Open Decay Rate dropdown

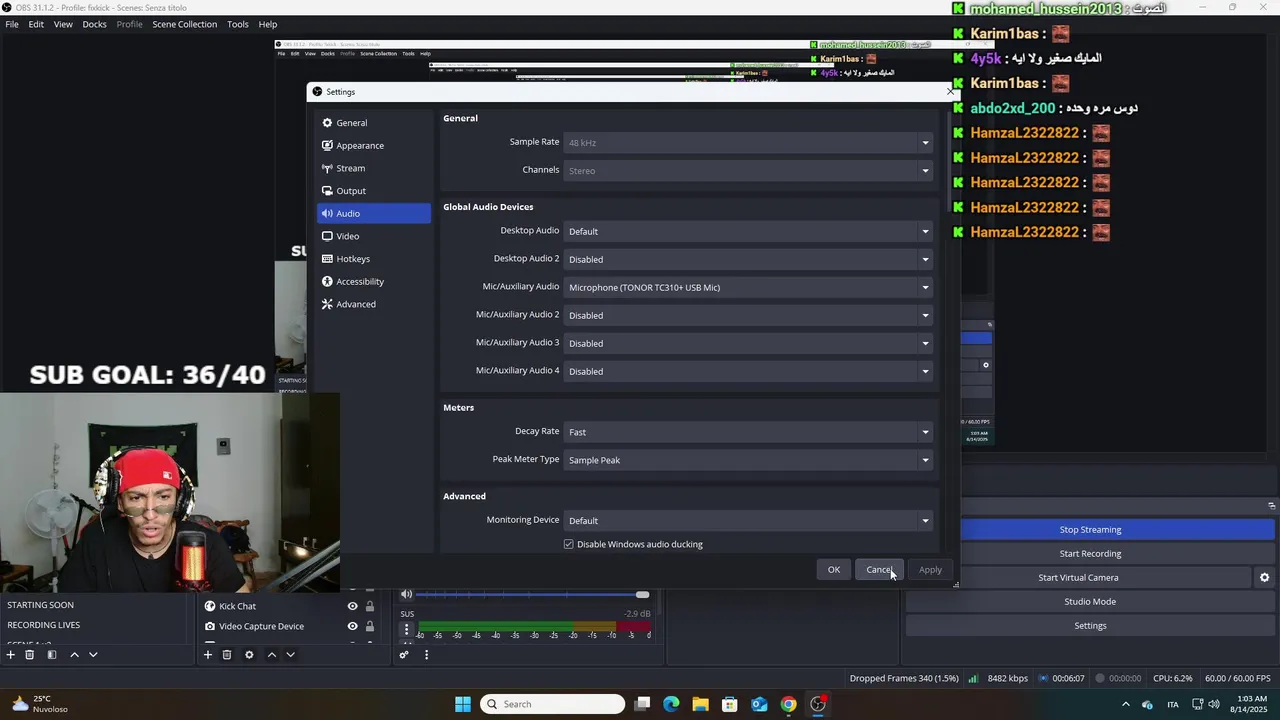749,432
